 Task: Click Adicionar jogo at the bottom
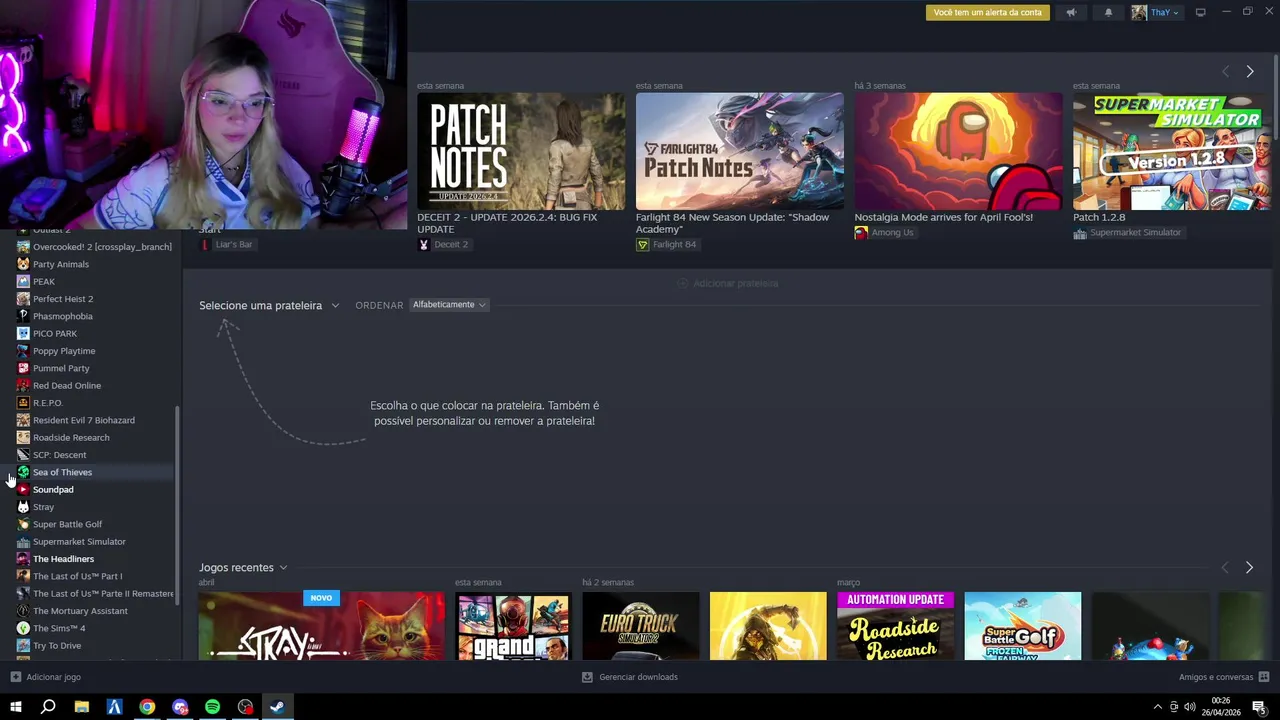click(x=46, y=677)
